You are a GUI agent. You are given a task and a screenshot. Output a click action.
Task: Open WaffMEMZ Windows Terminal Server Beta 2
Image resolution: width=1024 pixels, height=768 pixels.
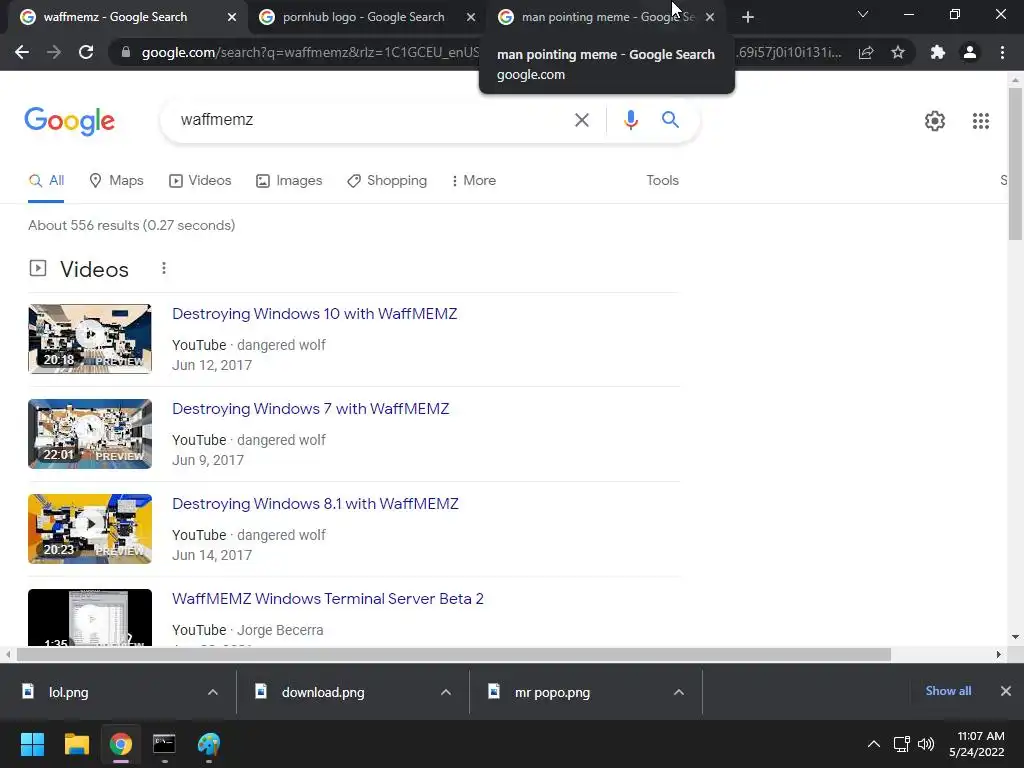click(328, 599)
